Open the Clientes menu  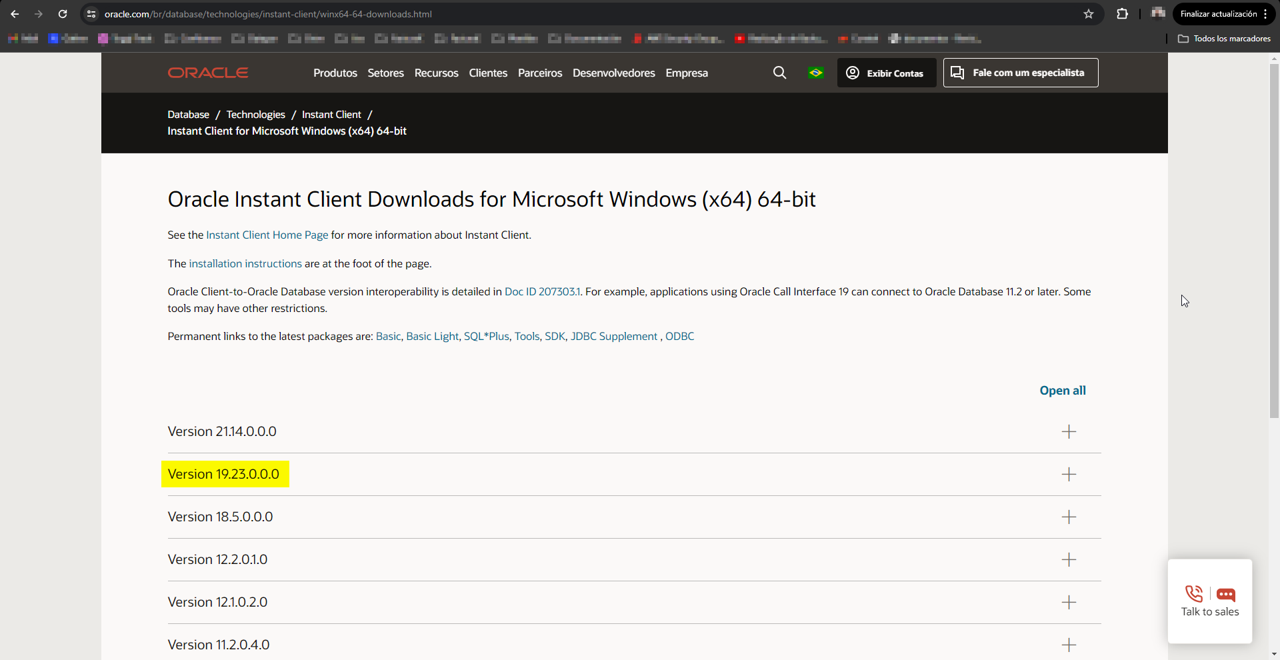(488, 73)
